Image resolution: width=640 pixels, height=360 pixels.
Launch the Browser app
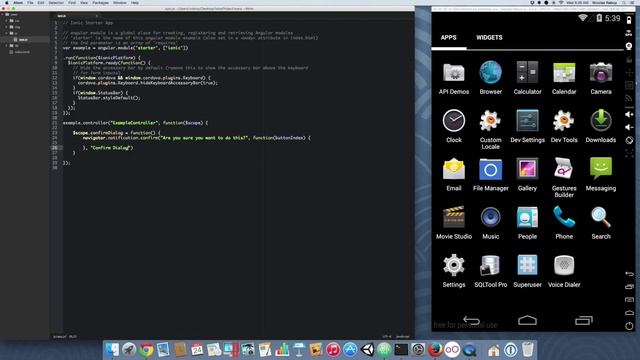tap(490, 78)
